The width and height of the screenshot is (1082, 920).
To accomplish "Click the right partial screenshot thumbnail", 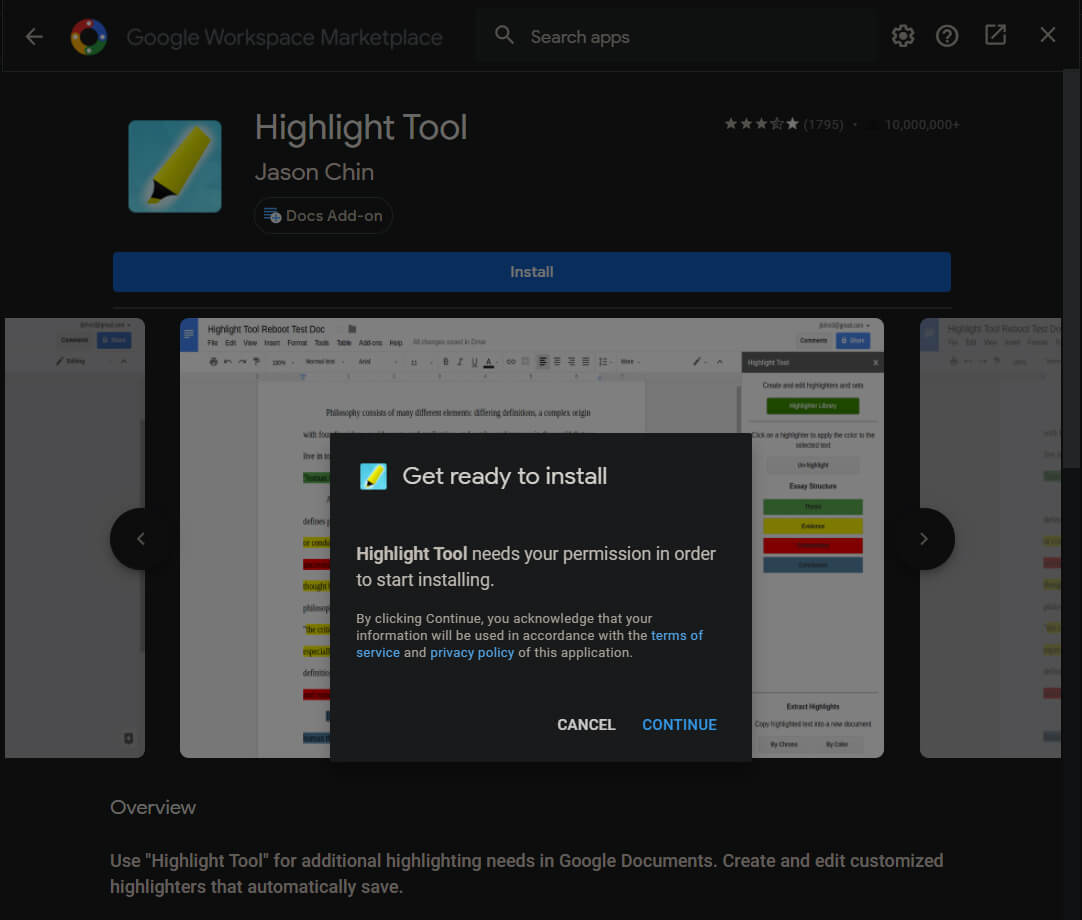I will coord(990,538).
